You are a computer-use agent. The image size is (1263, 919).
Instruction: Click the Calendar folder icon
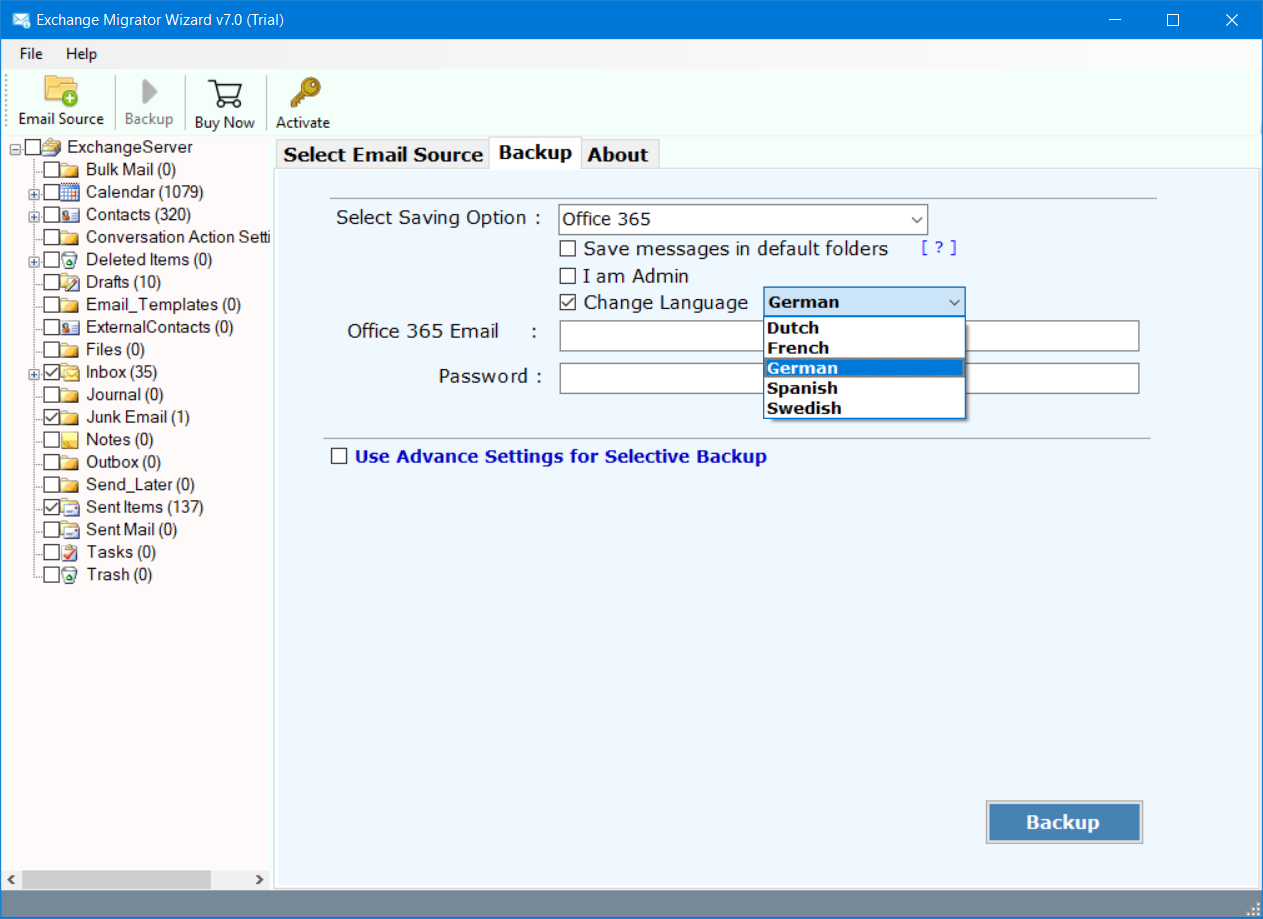tap(70, 192)
